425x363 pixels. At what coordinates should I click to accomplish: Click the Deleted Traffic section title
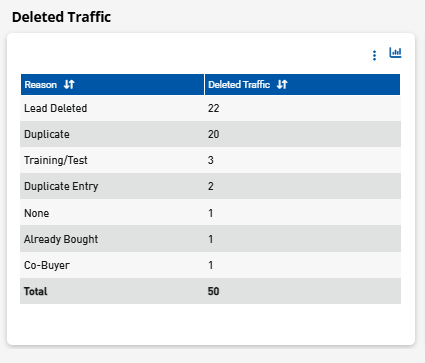tap(61, 17)
